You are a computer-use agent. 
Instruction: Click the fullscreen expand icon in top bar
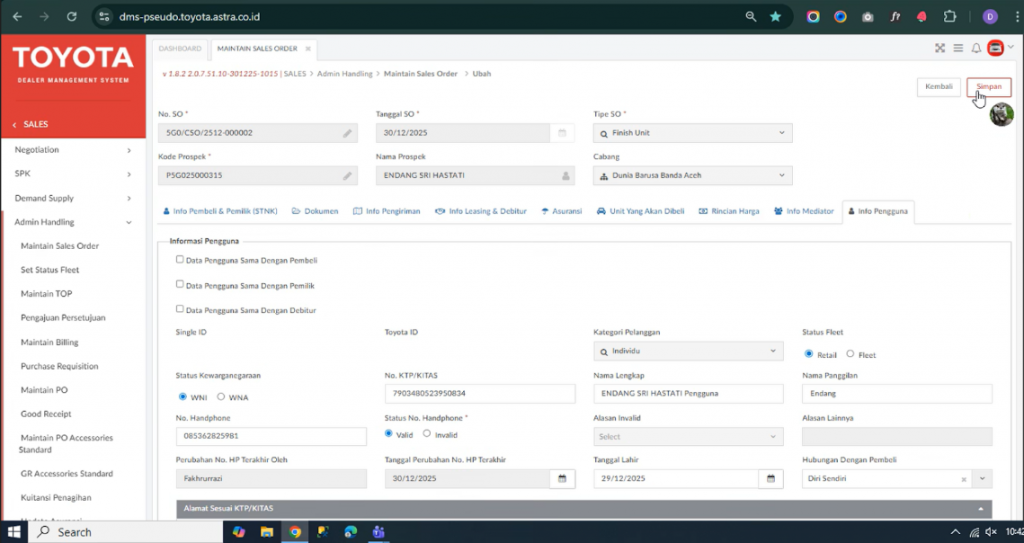[940, 48]
